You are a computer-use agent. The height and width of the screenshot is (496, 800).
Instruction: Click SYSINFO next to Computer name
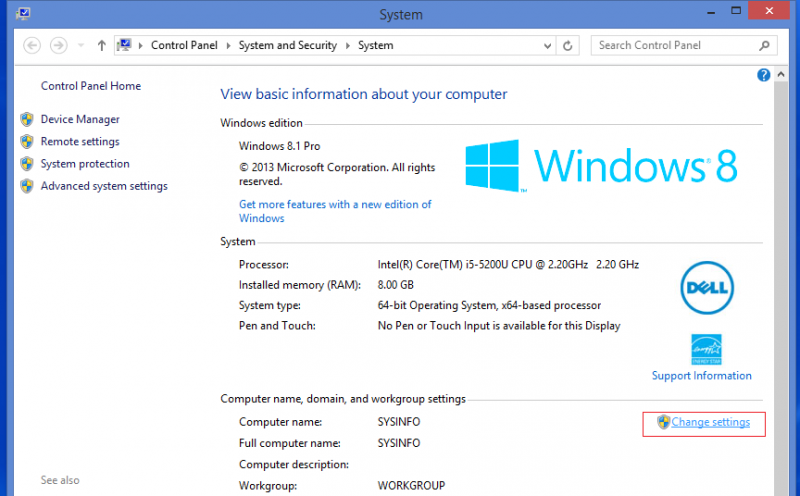[399, 422]
